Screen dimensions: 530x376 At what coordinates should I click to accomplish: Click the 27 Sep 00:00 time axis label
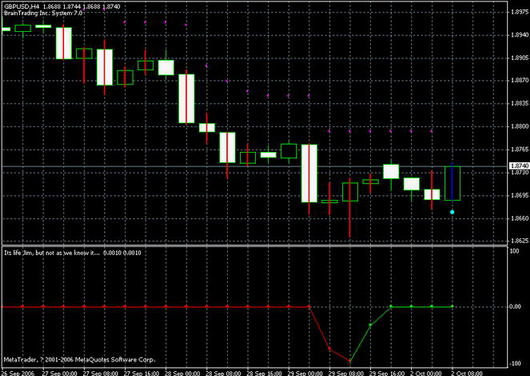click(x=59, y=373)
